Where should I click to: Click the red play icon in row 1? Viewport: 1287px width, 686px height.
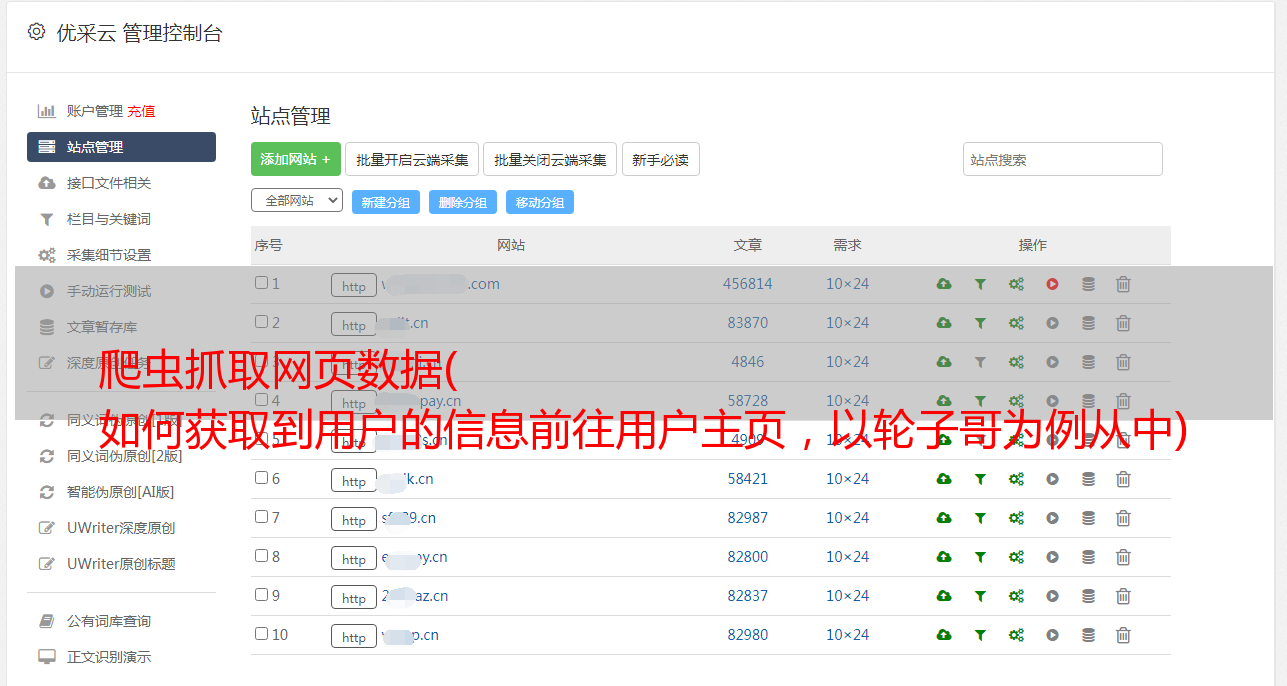(x=1052, y=284)
